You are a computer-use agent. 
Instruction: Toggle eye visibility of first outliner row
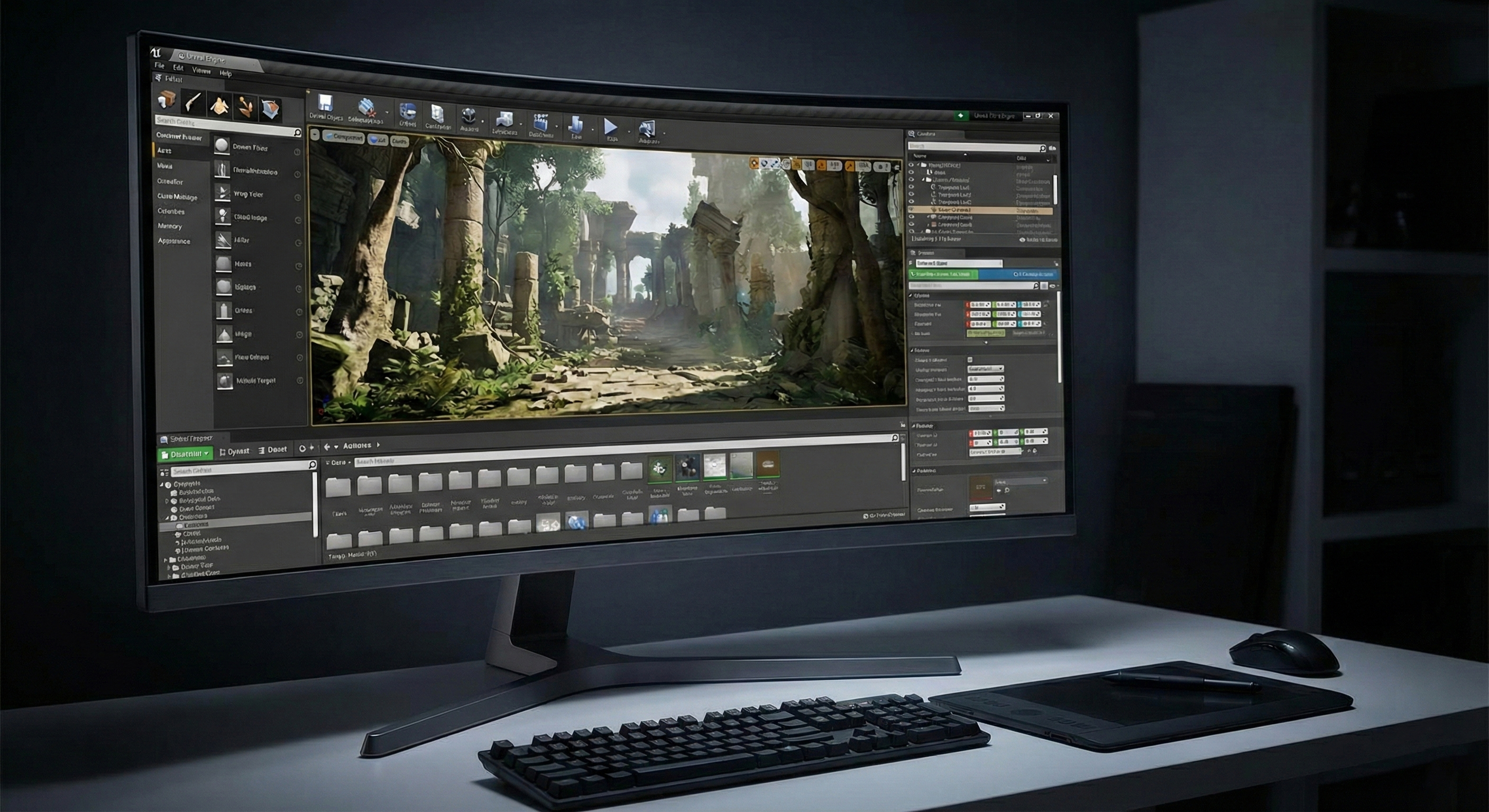(912, 165)
